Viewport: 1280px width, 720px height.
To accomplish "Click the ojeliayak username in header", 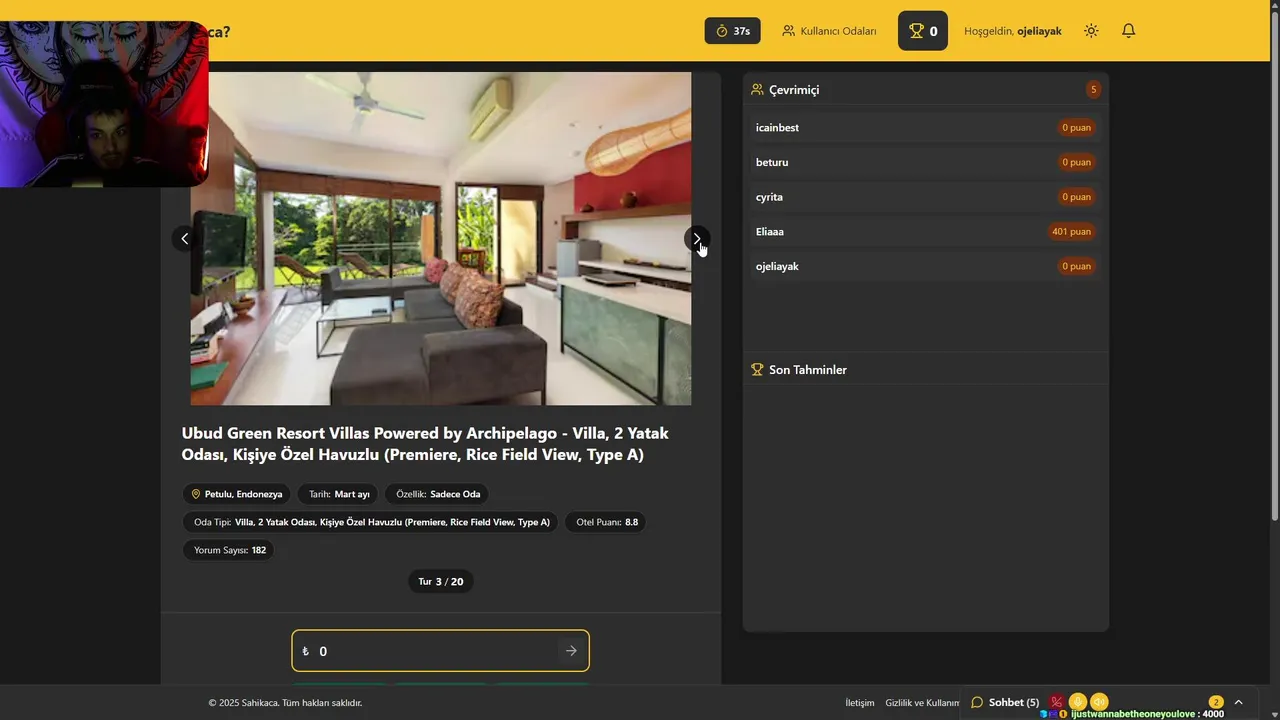I will pyautogui.click(x=1039, y=31).
